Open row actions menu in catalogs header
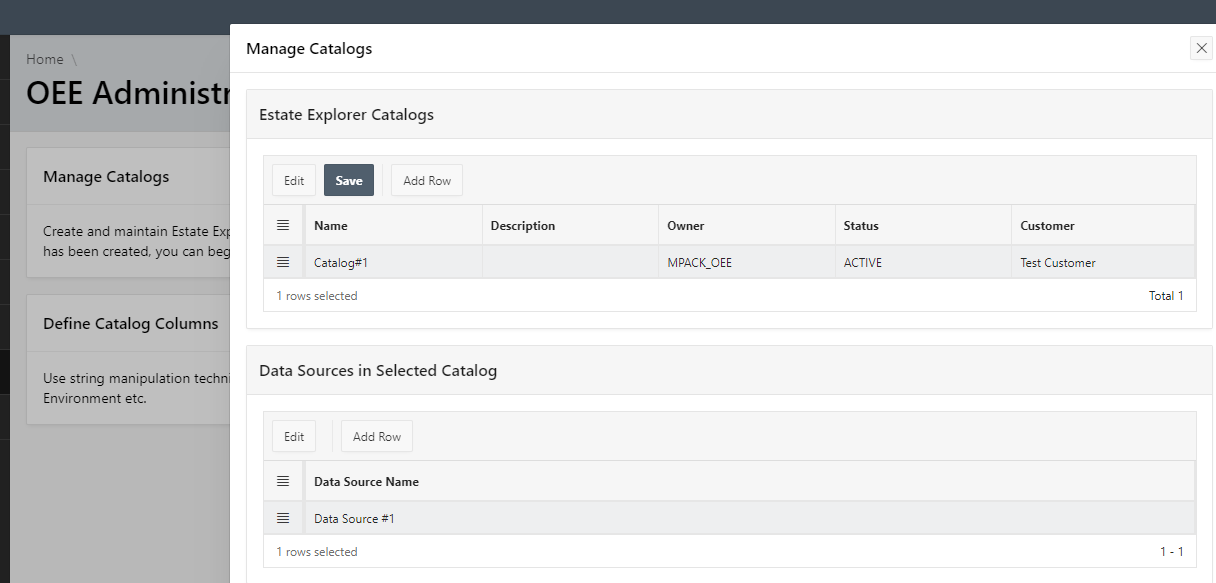Screen dimensions: 1216x583 [283, 226]
